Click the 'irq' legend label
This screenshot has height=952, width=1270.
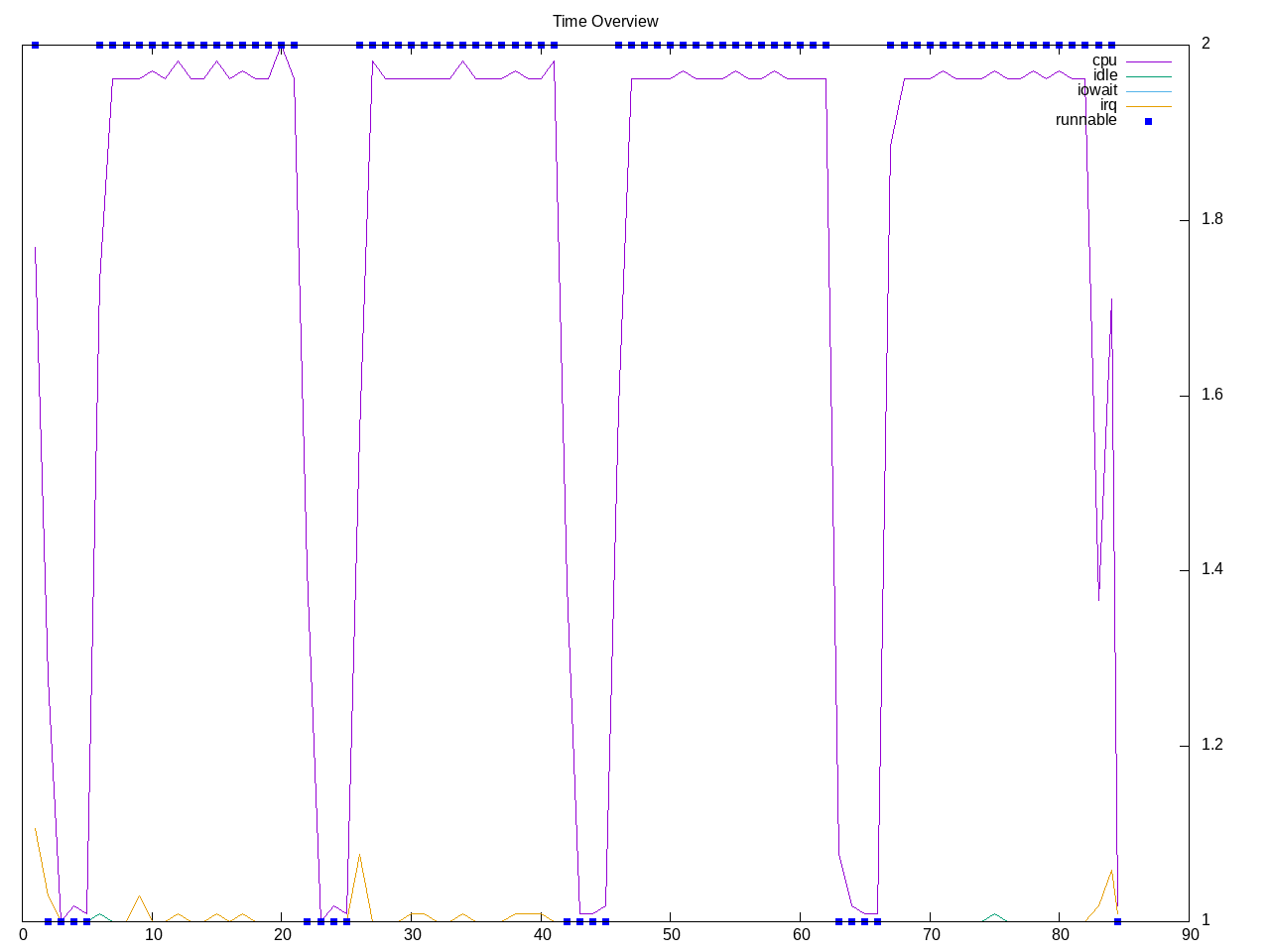pos(1107,105)
